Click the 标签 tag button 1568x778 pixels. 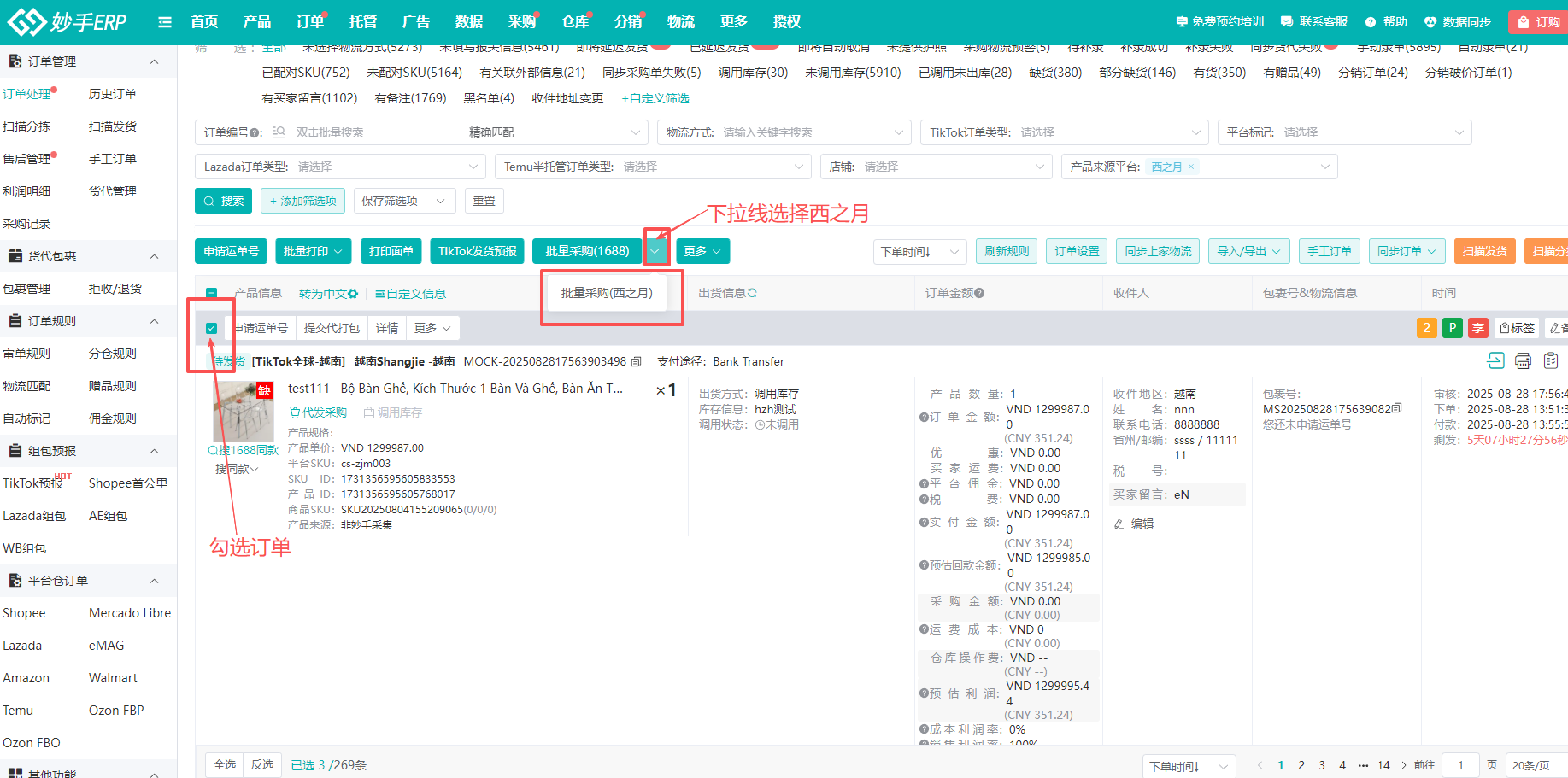1517,328
